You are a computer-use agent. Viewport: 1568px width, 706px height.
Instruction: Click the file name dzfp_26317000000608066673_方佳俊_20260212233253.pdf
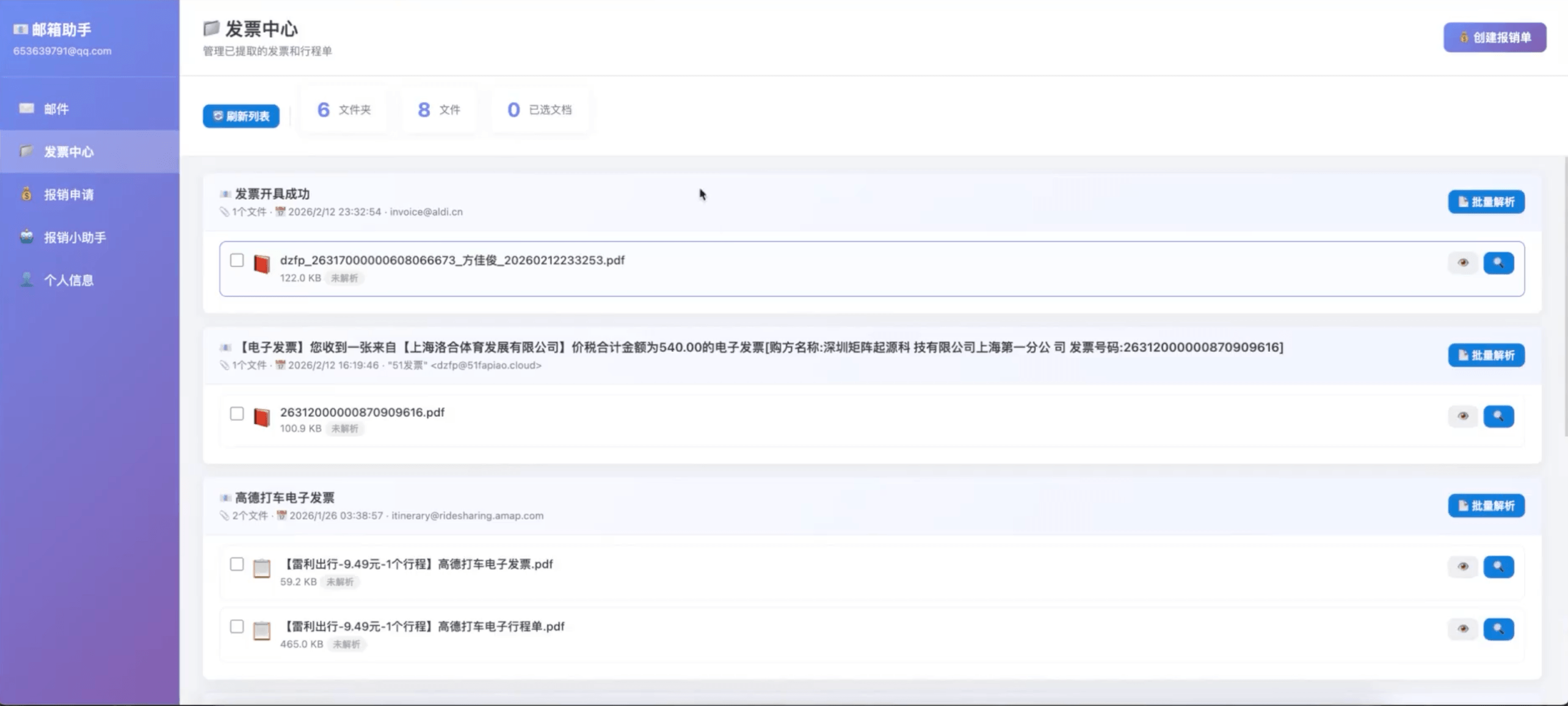tap(452, 260)
